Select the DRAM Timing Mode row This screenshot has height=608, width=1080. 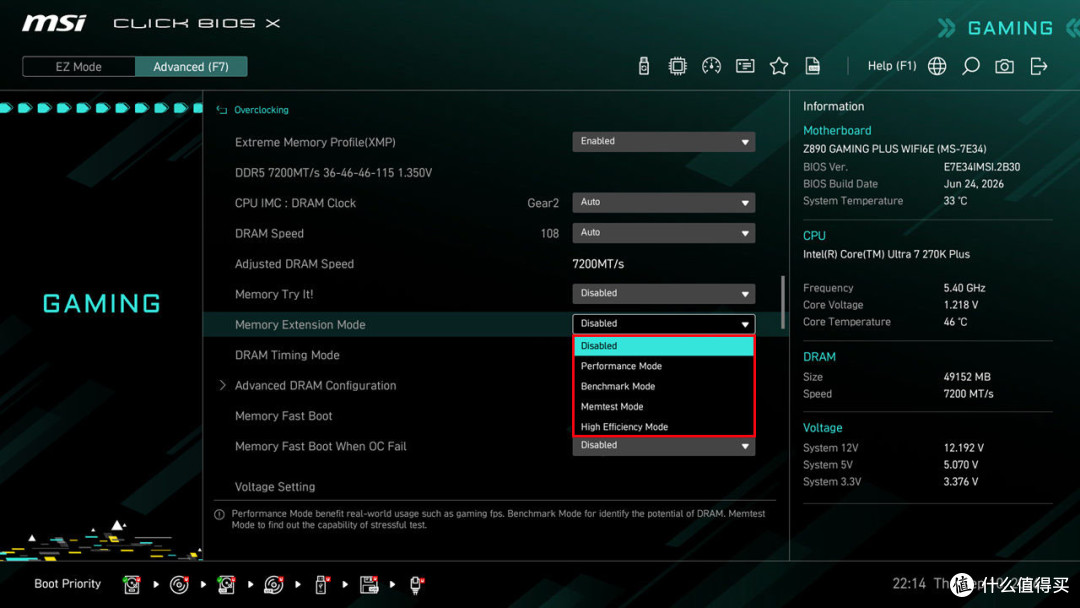coord(287,355)
